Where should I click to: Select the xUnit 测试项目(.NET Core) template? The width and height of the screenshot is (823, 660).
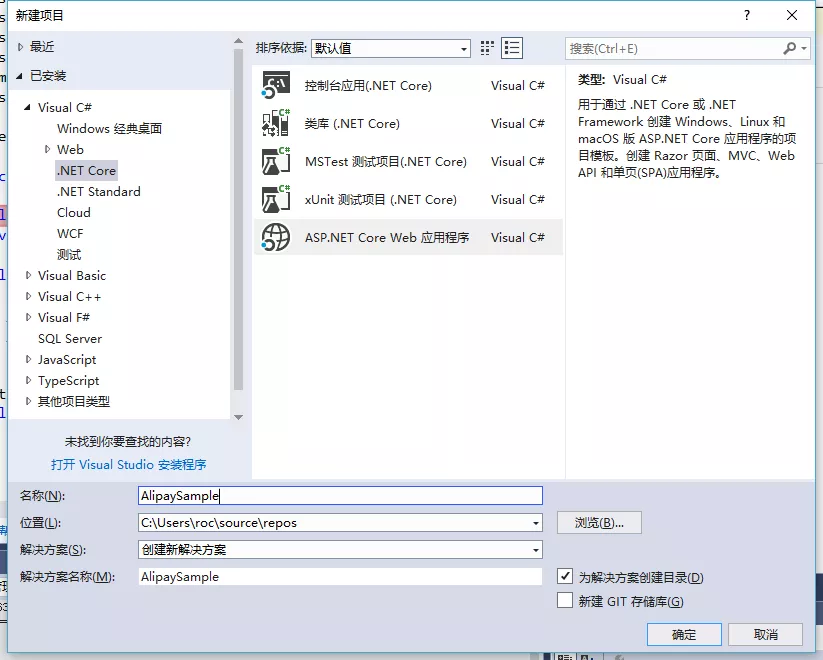click(x=380, y=199)
